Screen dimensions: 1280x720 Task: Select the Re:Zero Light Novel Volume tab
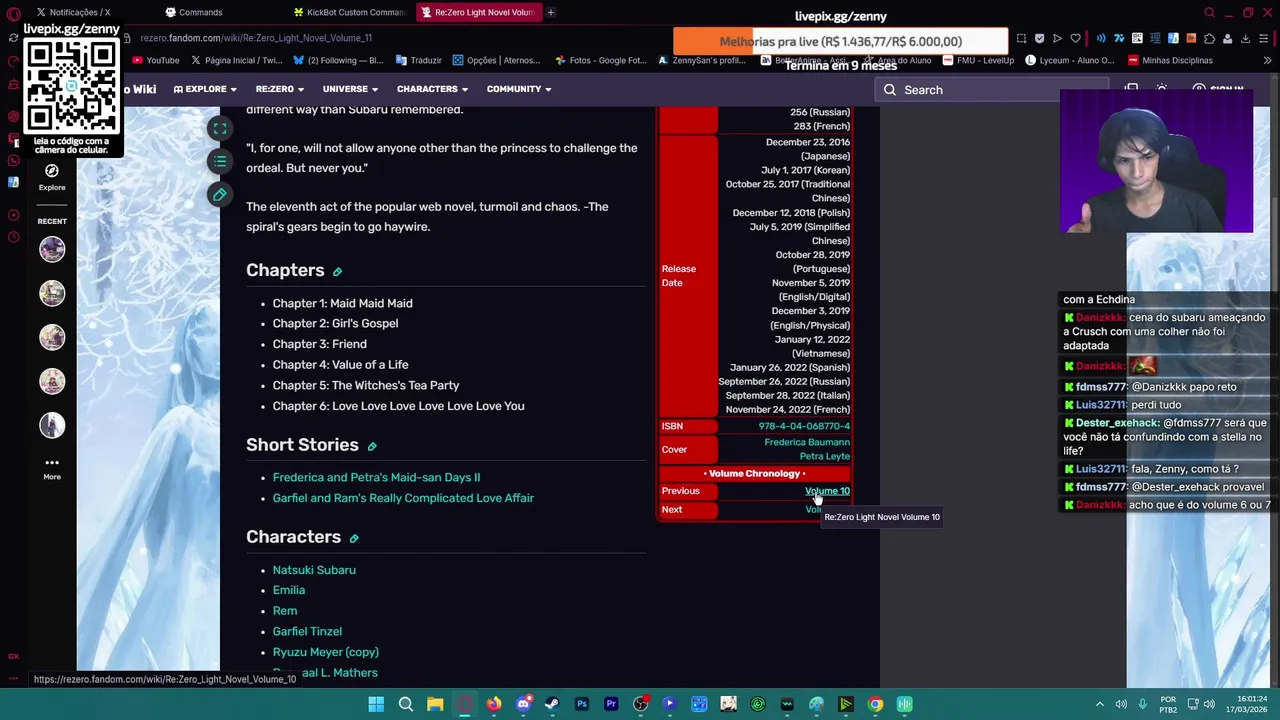pyautogui.click(x=477, y=12)
